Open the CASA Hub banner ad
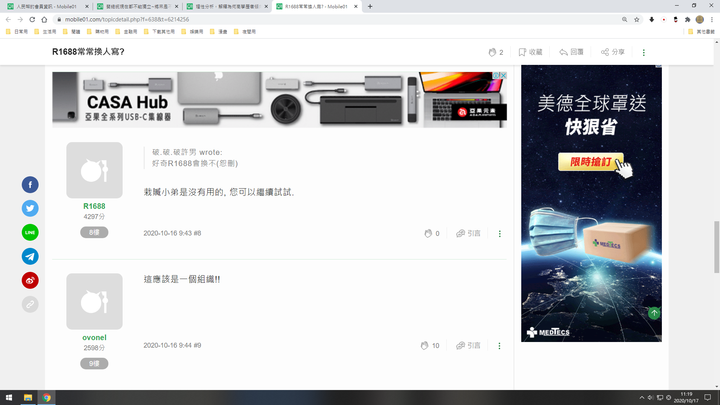 pos(279,100)
